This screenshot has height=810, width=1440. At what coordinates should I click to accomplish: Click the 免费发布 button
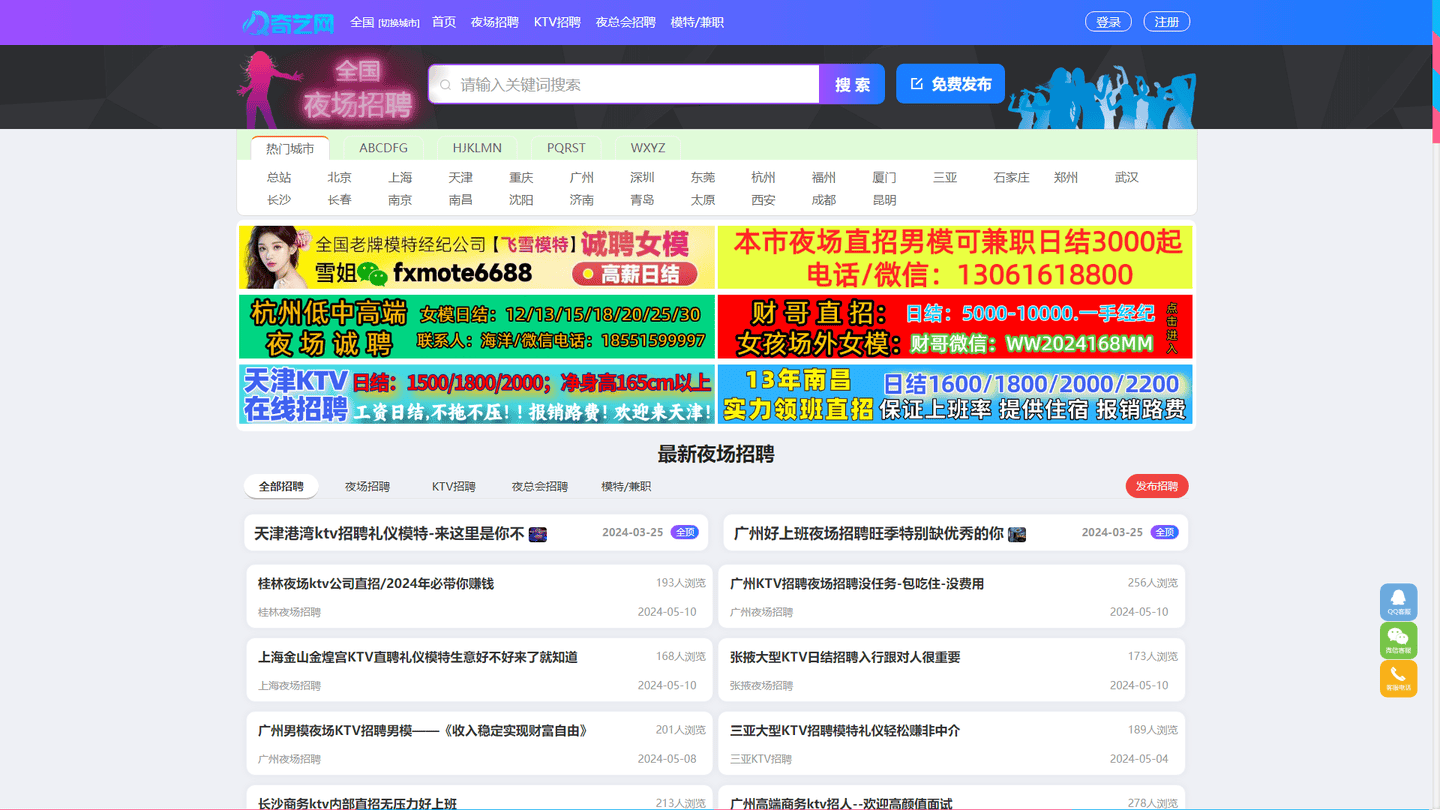[950, 84]
